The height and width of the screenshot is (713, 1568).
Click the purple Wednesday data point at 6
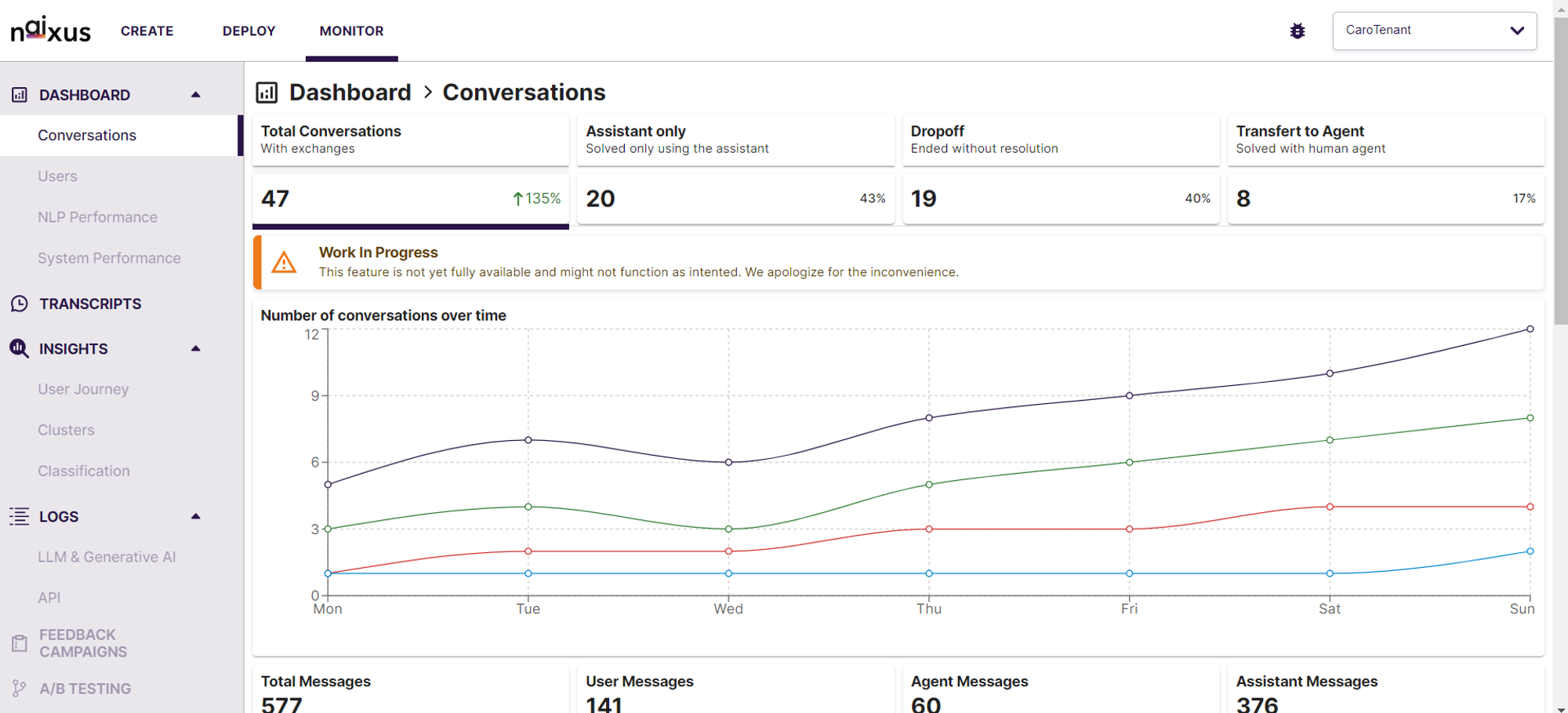point(728,463)
